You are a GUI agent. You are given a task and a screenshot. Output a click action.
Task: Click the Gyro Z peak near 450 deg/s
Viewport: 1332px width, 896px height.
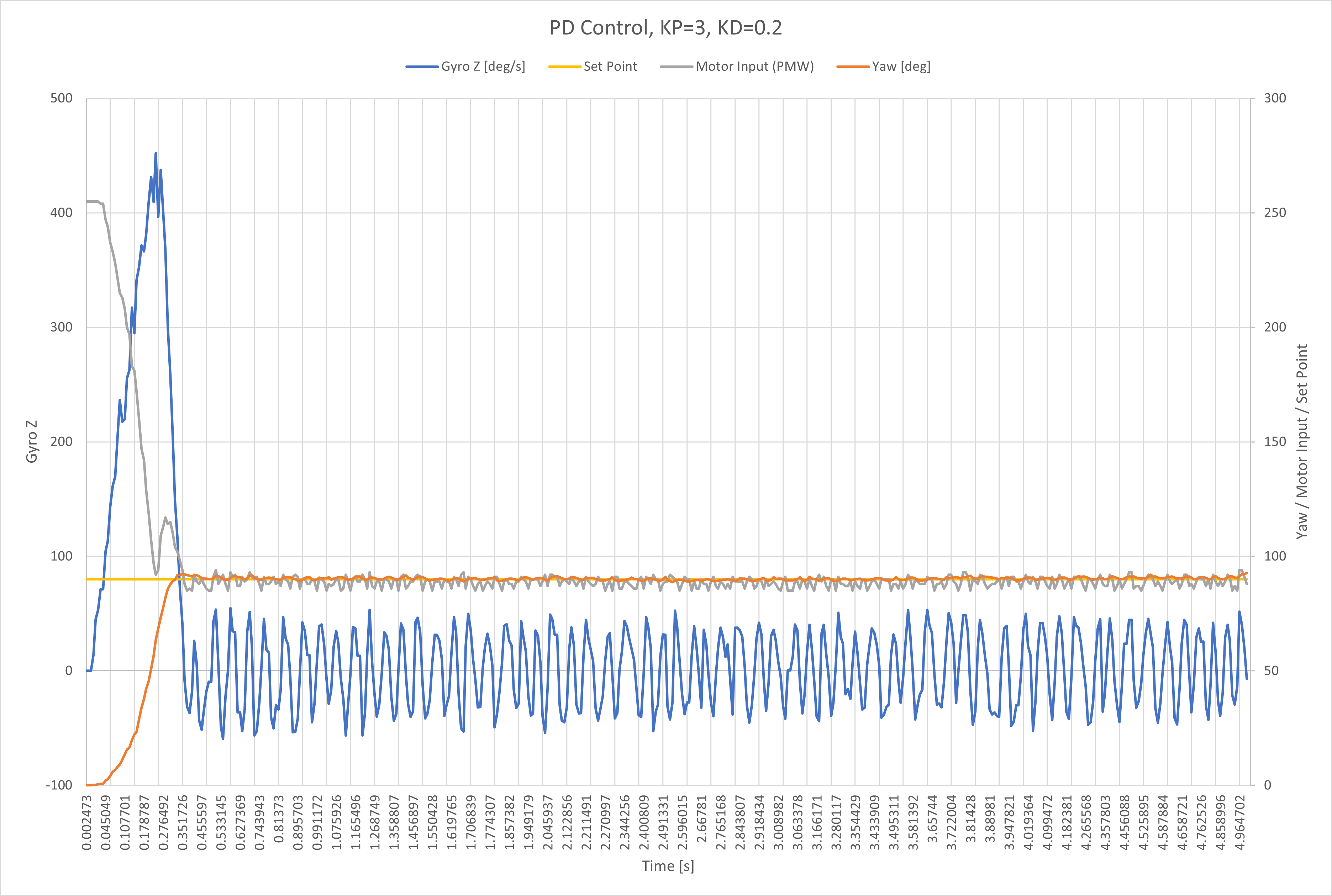click(x=156, y=154)
